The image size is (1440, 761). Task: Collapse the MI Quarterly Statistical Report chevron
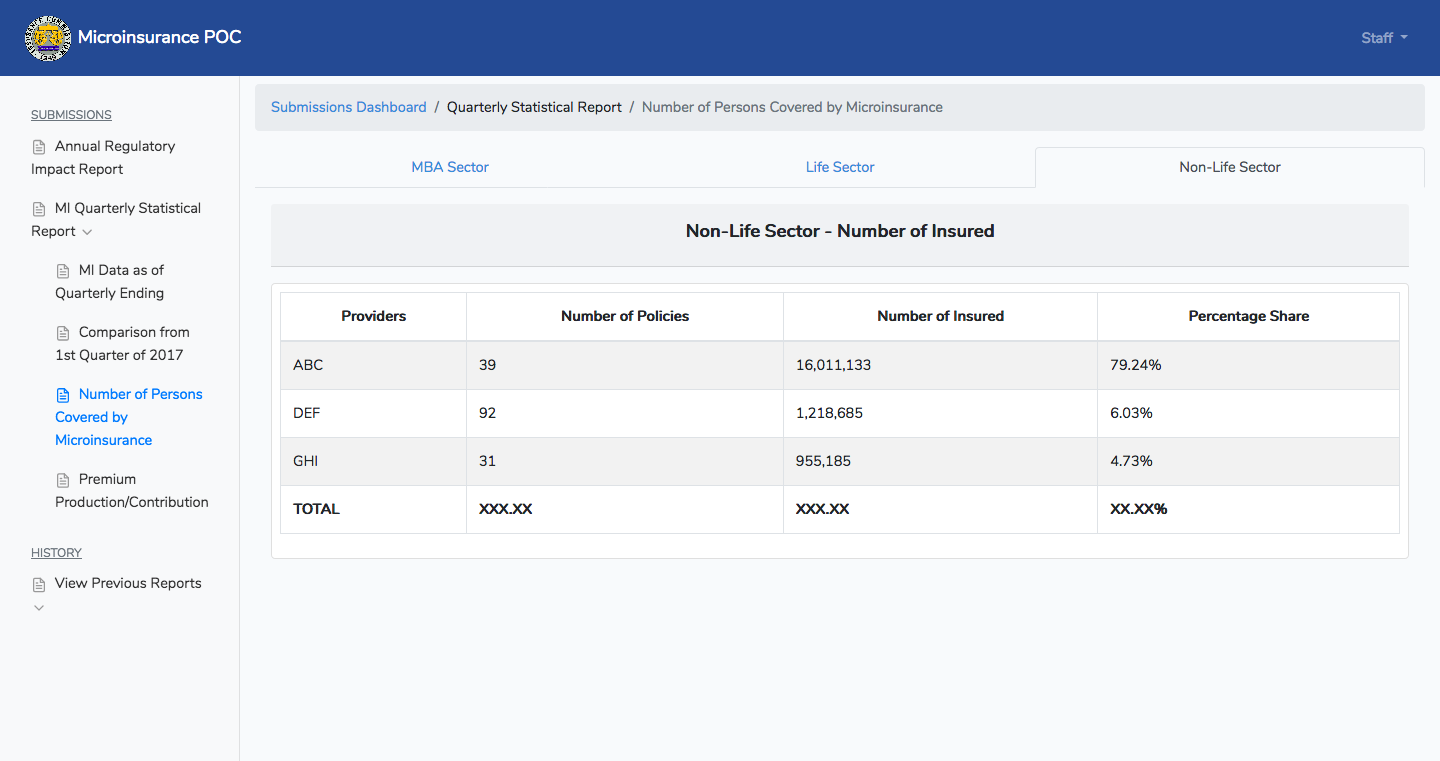click(x=87, y=232)
